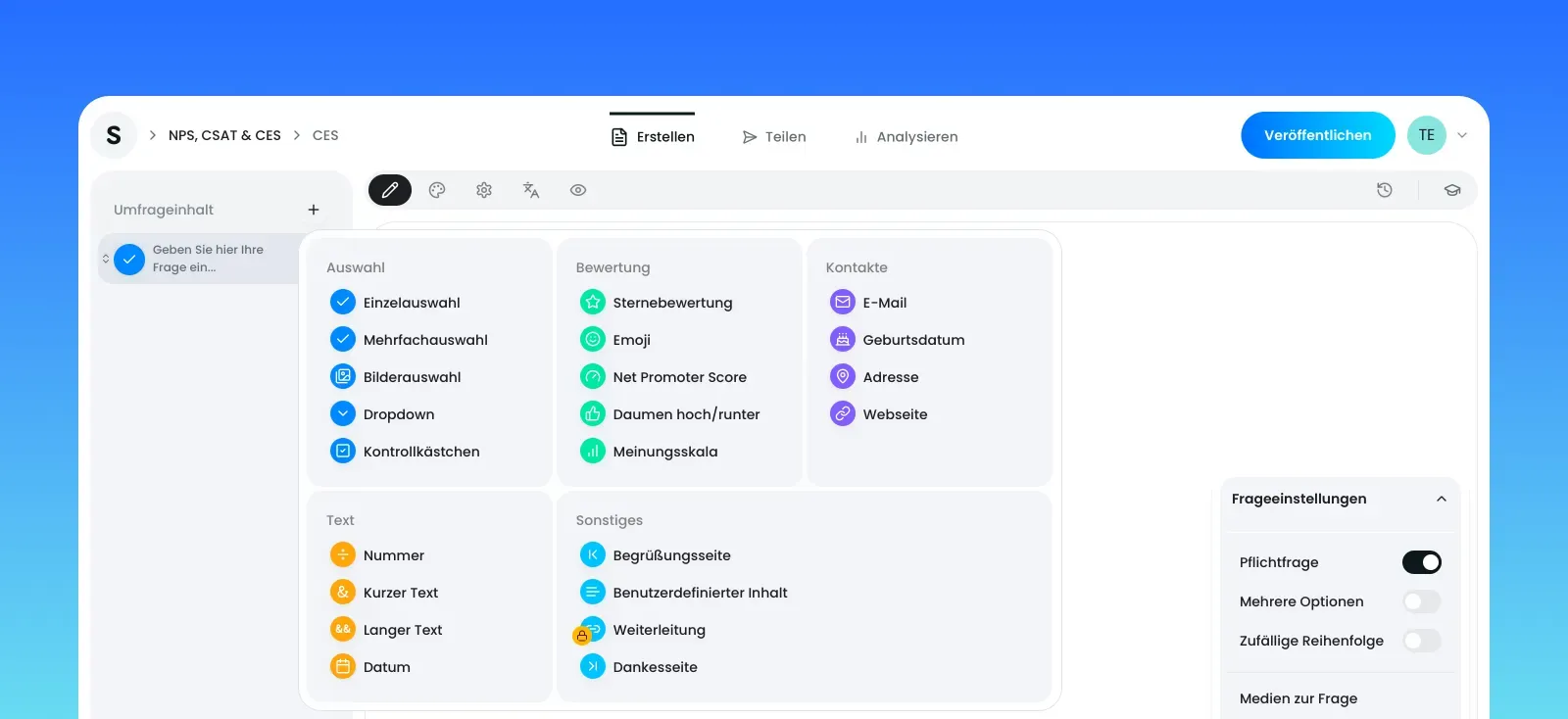Click the Einzelauswahl checkmark icon
Screen dimensions: 1568x719
343,302
